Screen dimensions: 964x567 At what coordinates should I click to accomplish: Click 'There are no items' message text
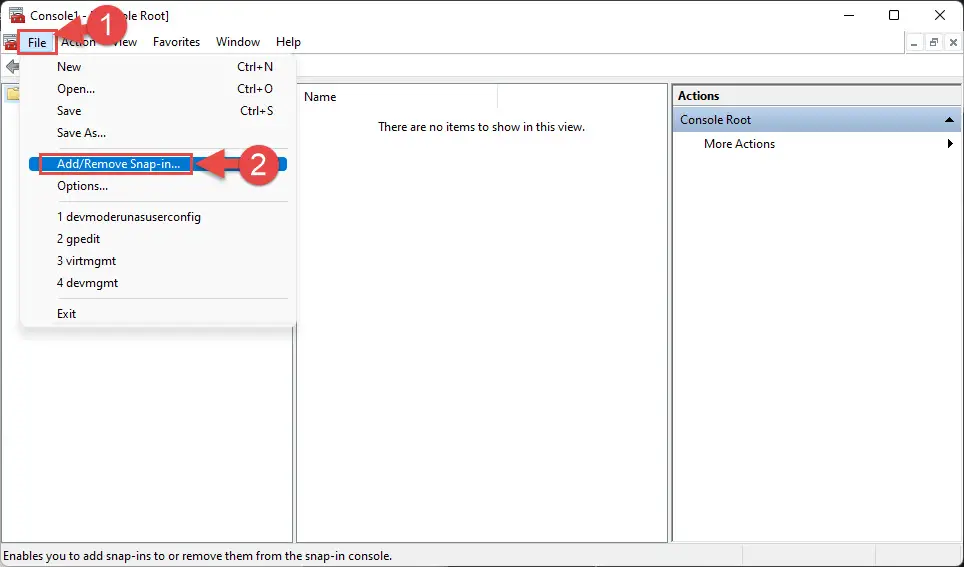[481, 127]
